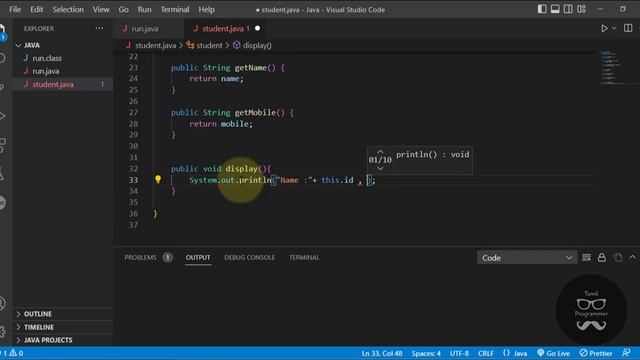
Task: Toggle the bottom panel layout icon
Action: pyautogui.click(x=555, y=9)
